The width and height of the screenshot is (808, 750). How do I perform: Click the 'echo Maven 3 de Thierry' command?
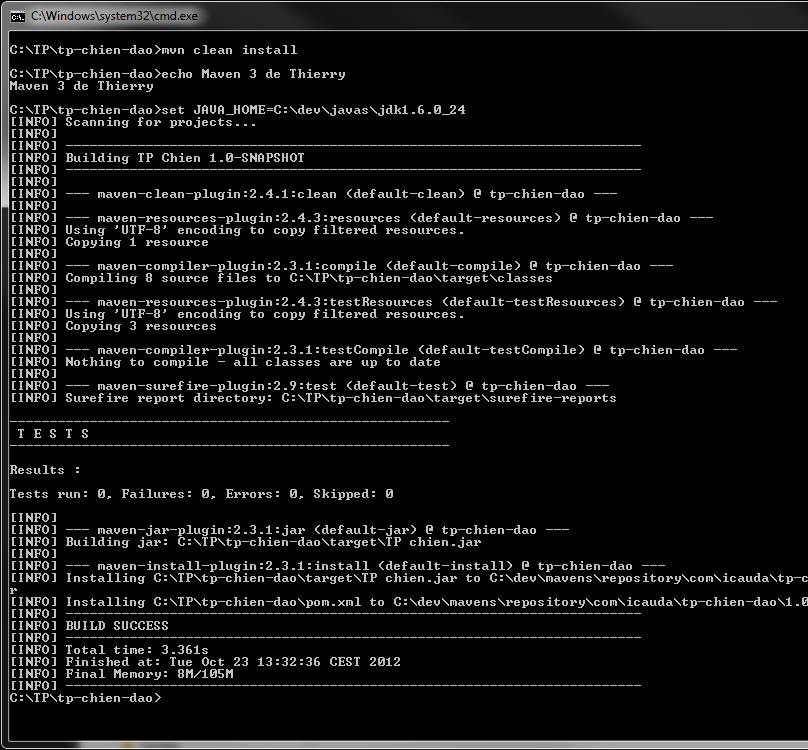tap(177, 74)
